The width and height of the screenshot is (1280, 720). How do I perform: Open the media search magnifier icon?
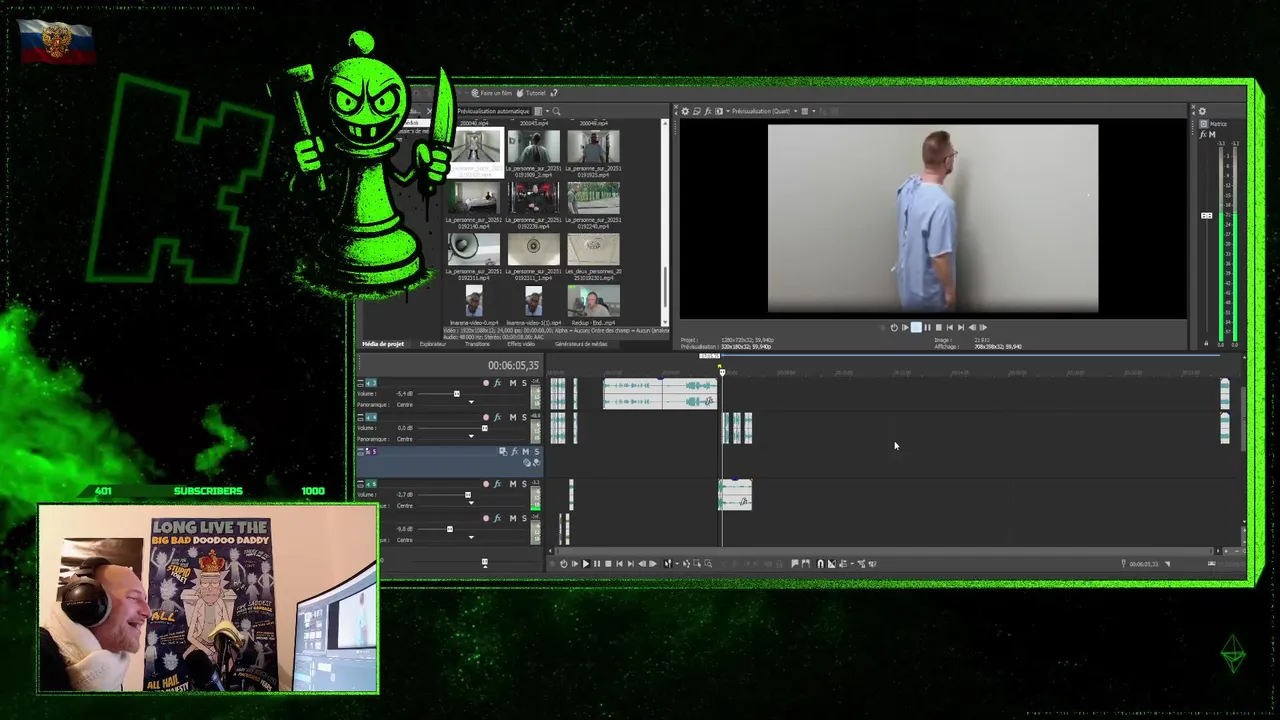coord(556,111)
